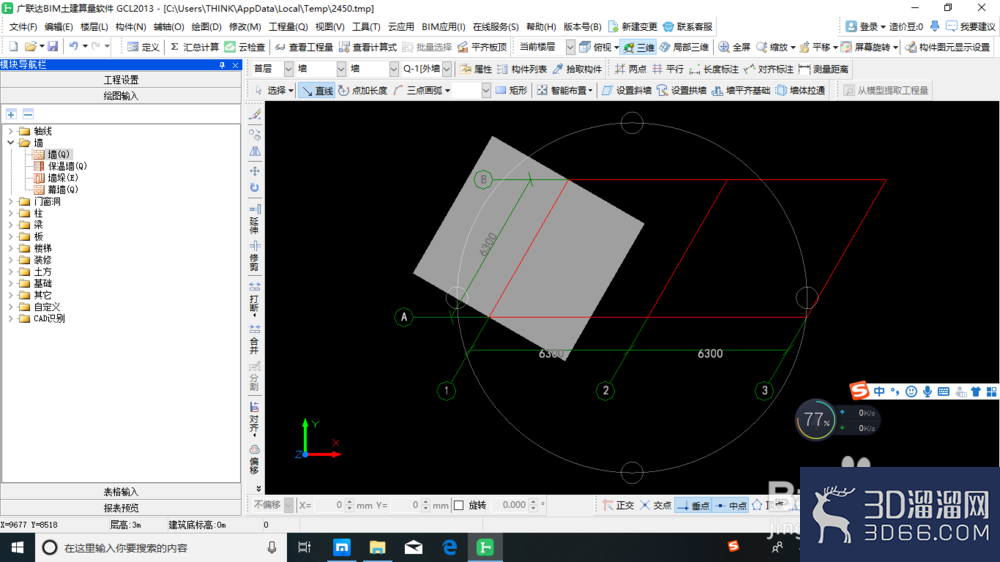The width and height of the screenshot is (1000, 562).
Task: Click 全屏 fit-to-screen tool
Action: [735, 47]
